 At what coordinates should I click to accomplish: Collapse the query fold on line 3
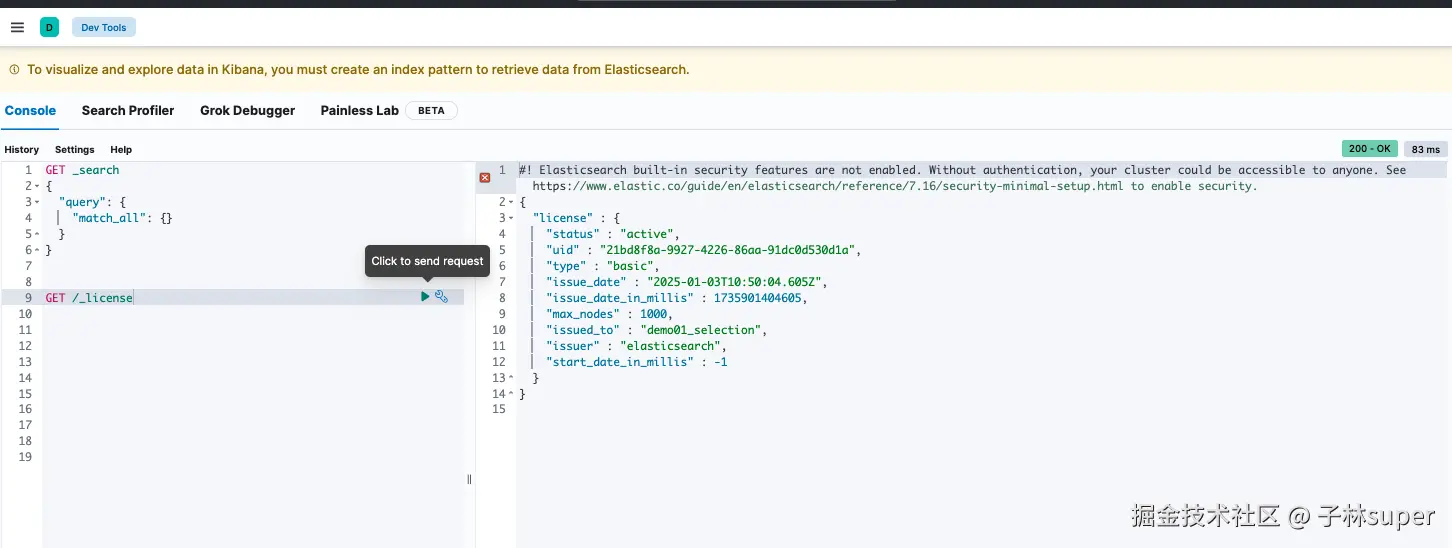point(37,202)
